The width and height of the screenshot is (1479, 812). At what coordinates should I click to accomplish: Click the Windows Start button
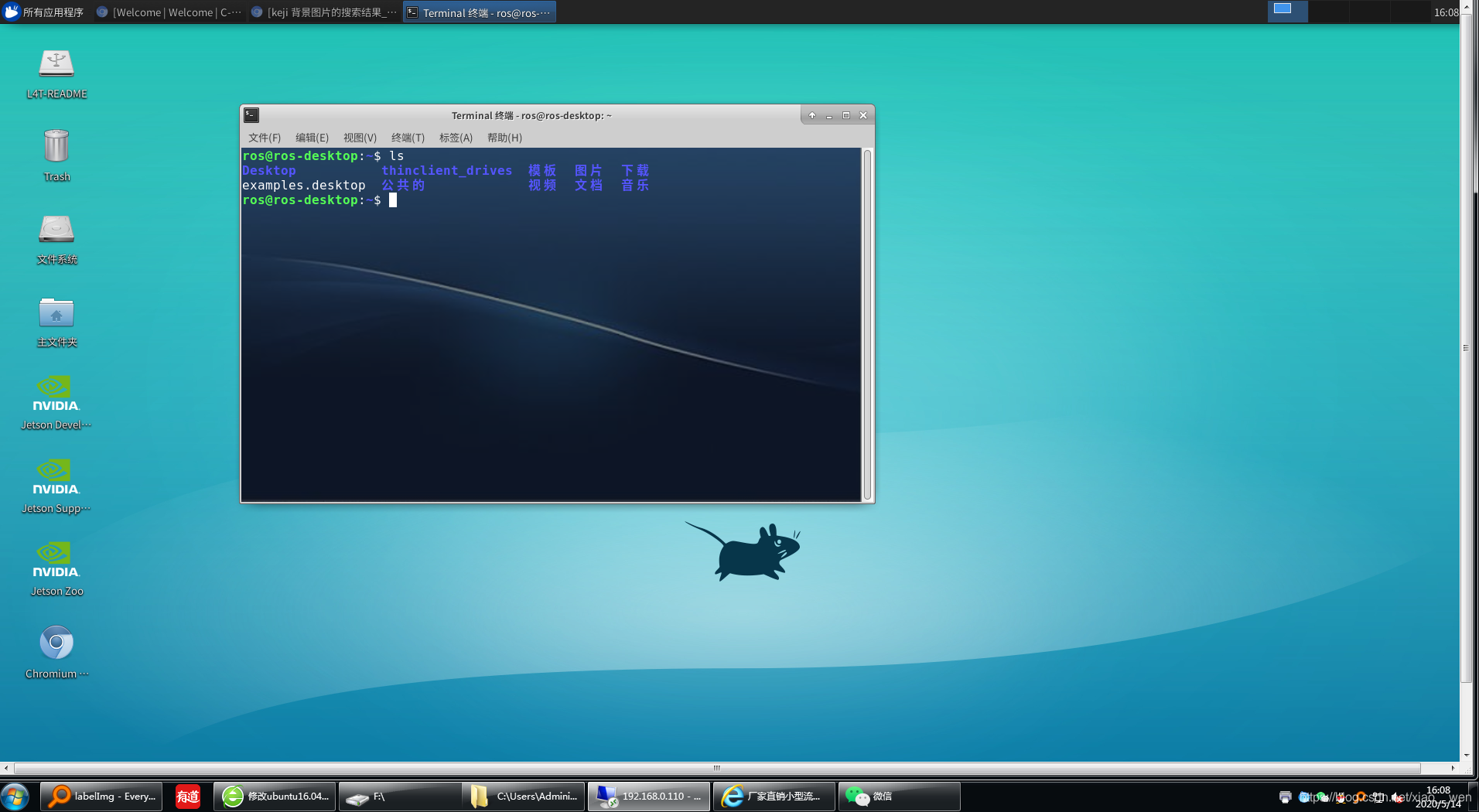(15, 797)
